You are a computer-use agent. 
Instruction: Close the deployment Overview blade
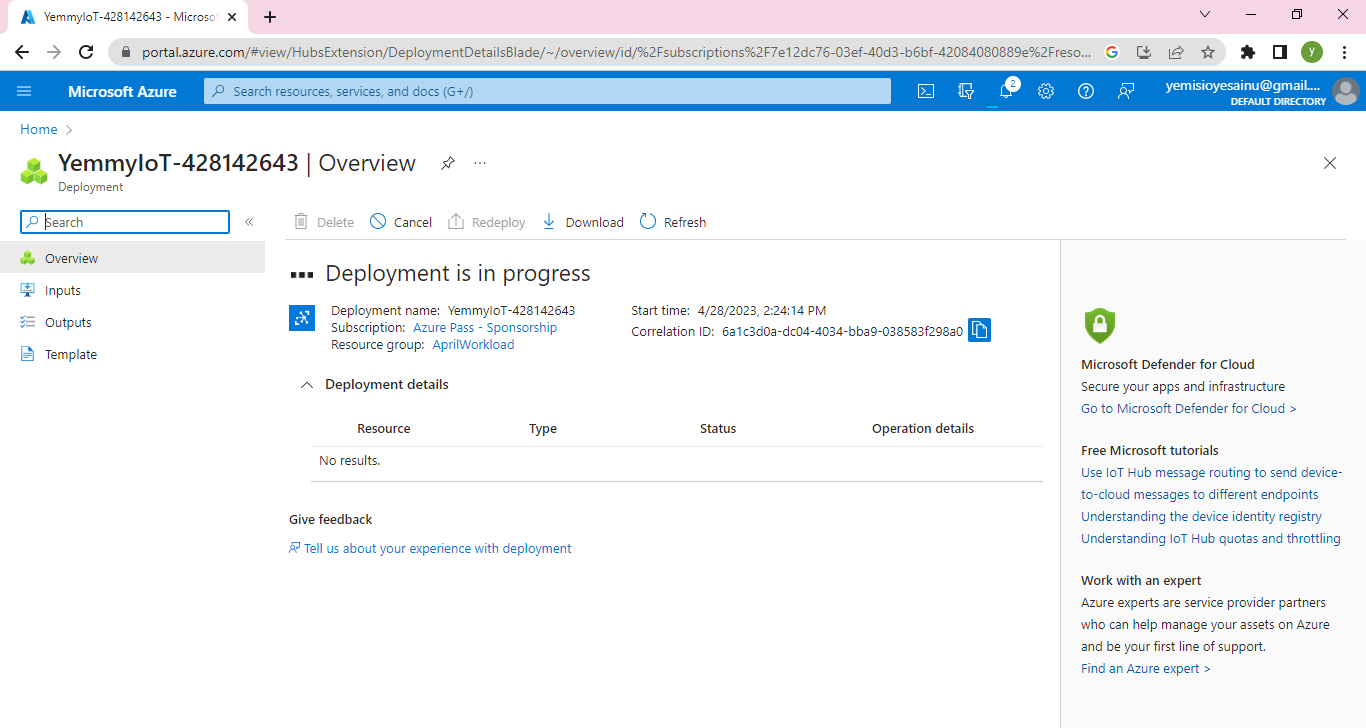coord(1330,163)
